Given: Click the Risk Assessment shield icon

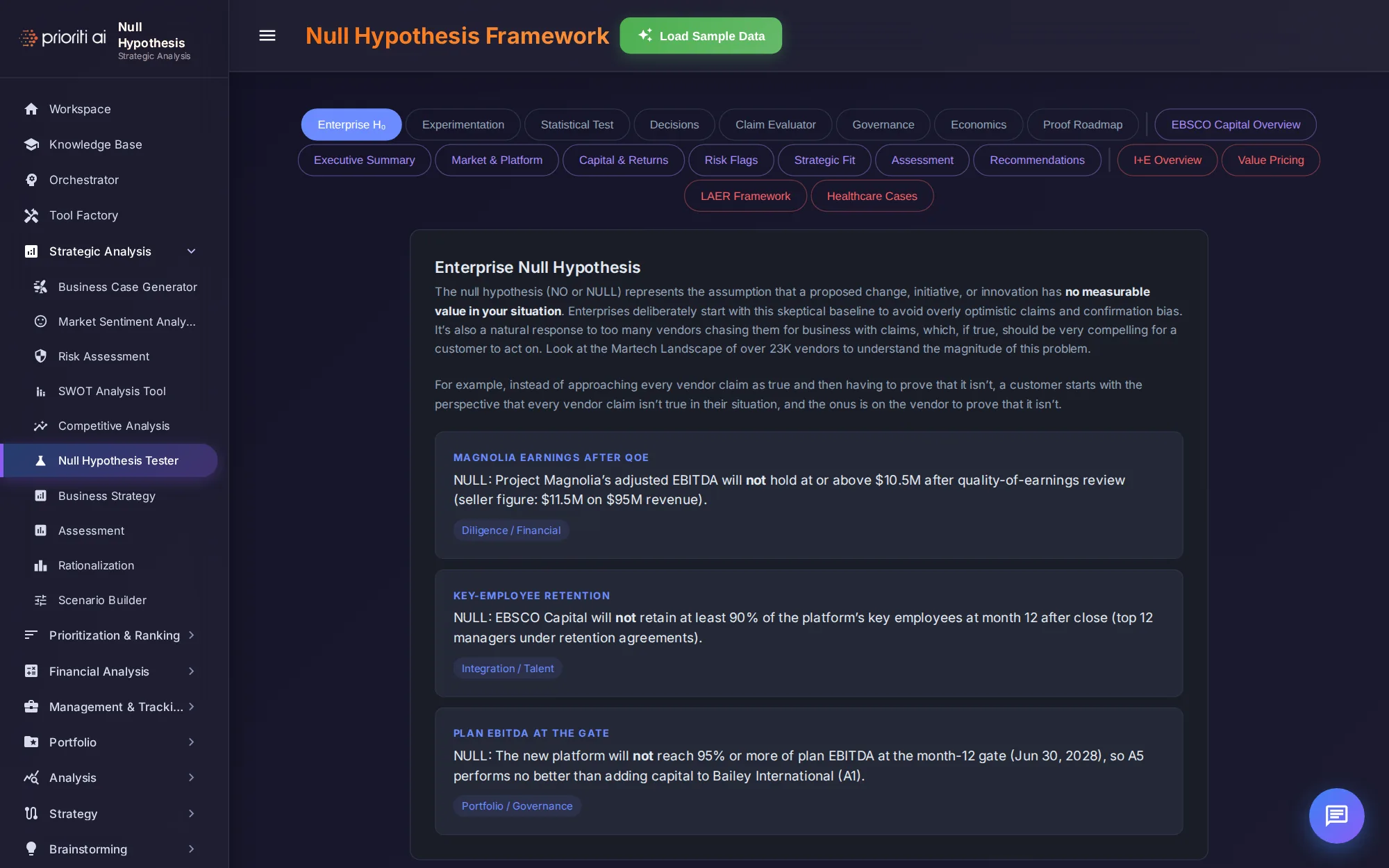Looking at the screenshot, I should pos(40,356).
